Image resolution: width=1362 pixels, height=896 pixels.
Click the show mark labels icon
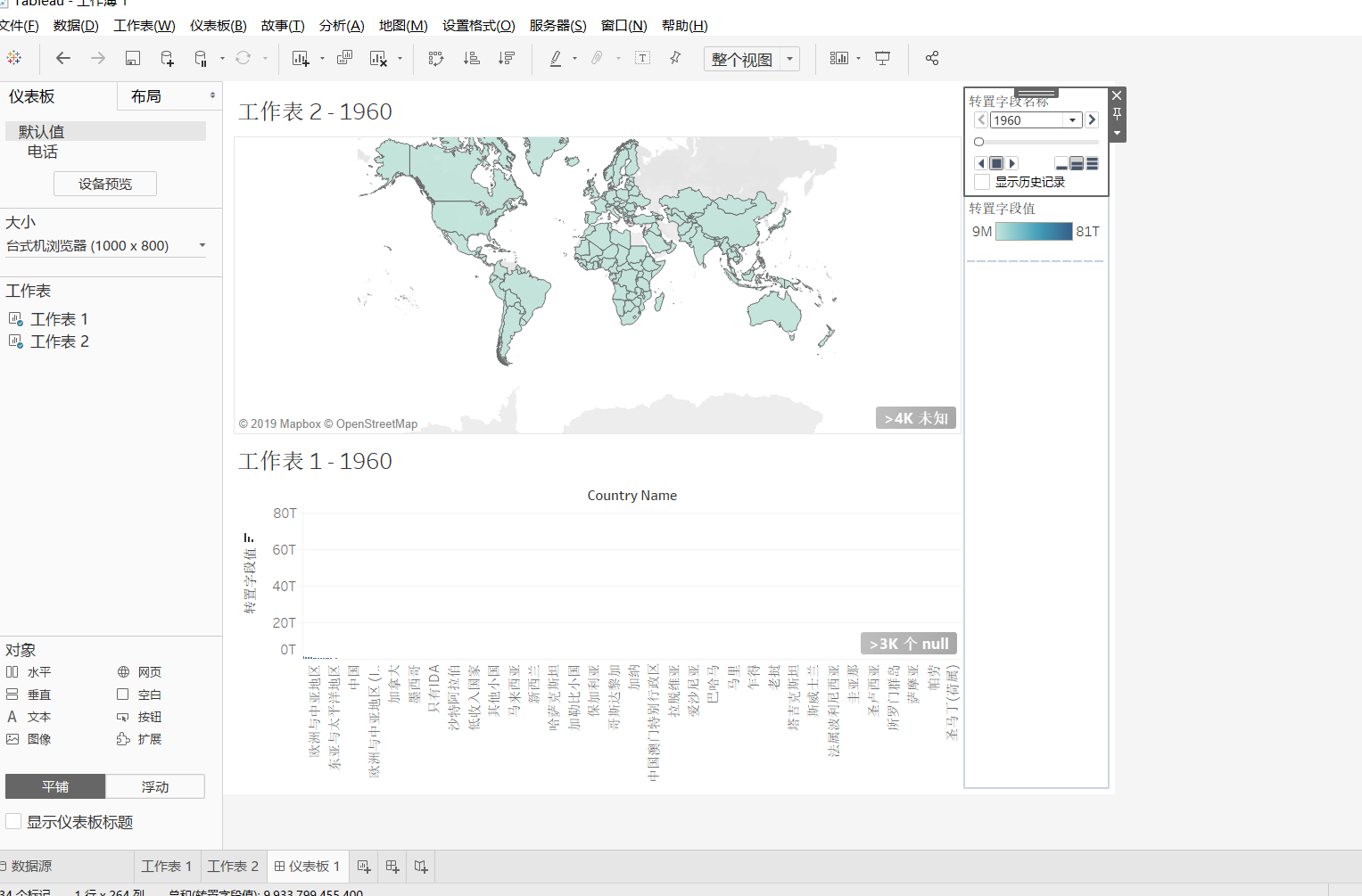point(642,58)
